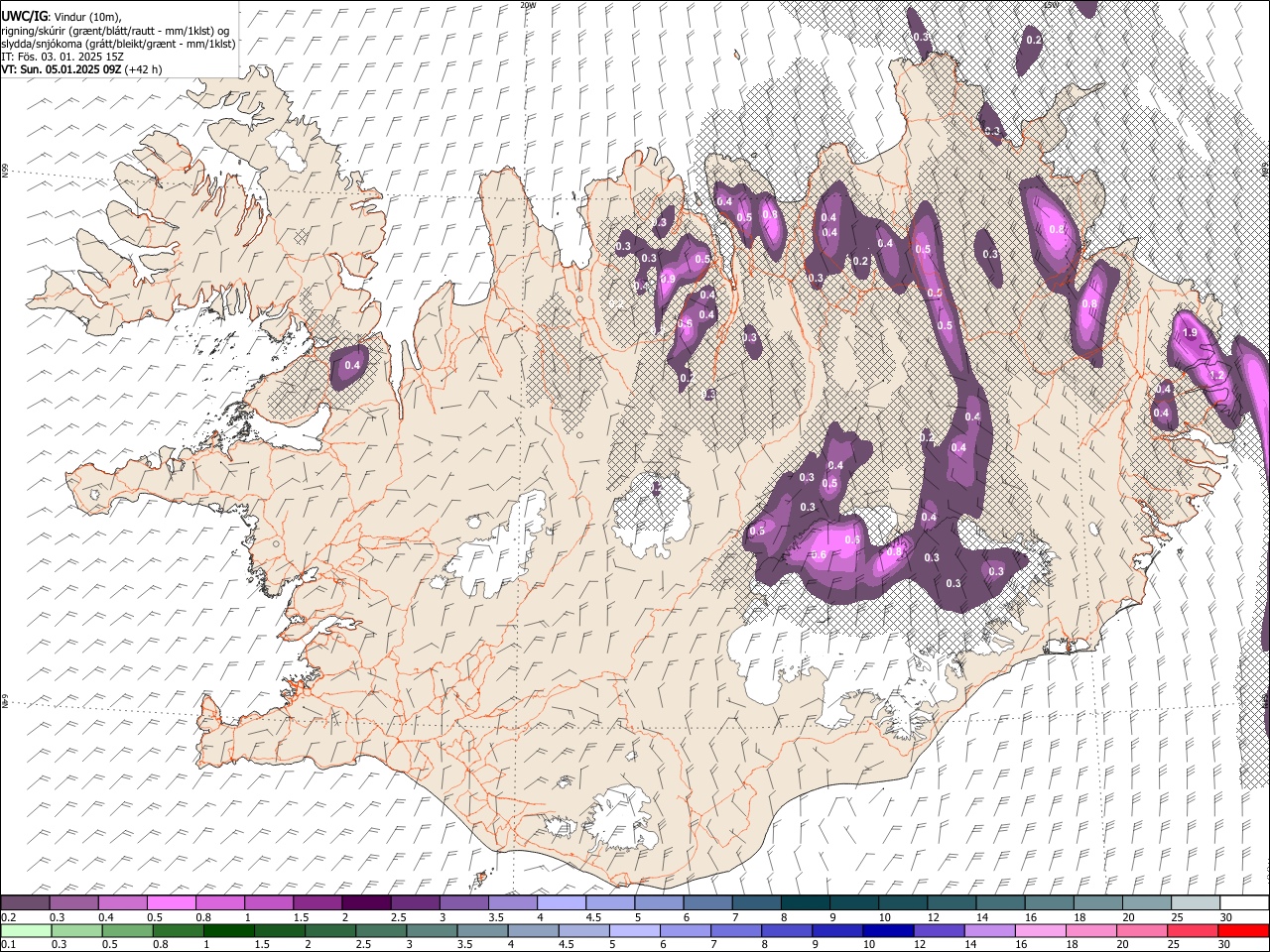Select the upper legend swatch starting at 0.3

(73, 902)
